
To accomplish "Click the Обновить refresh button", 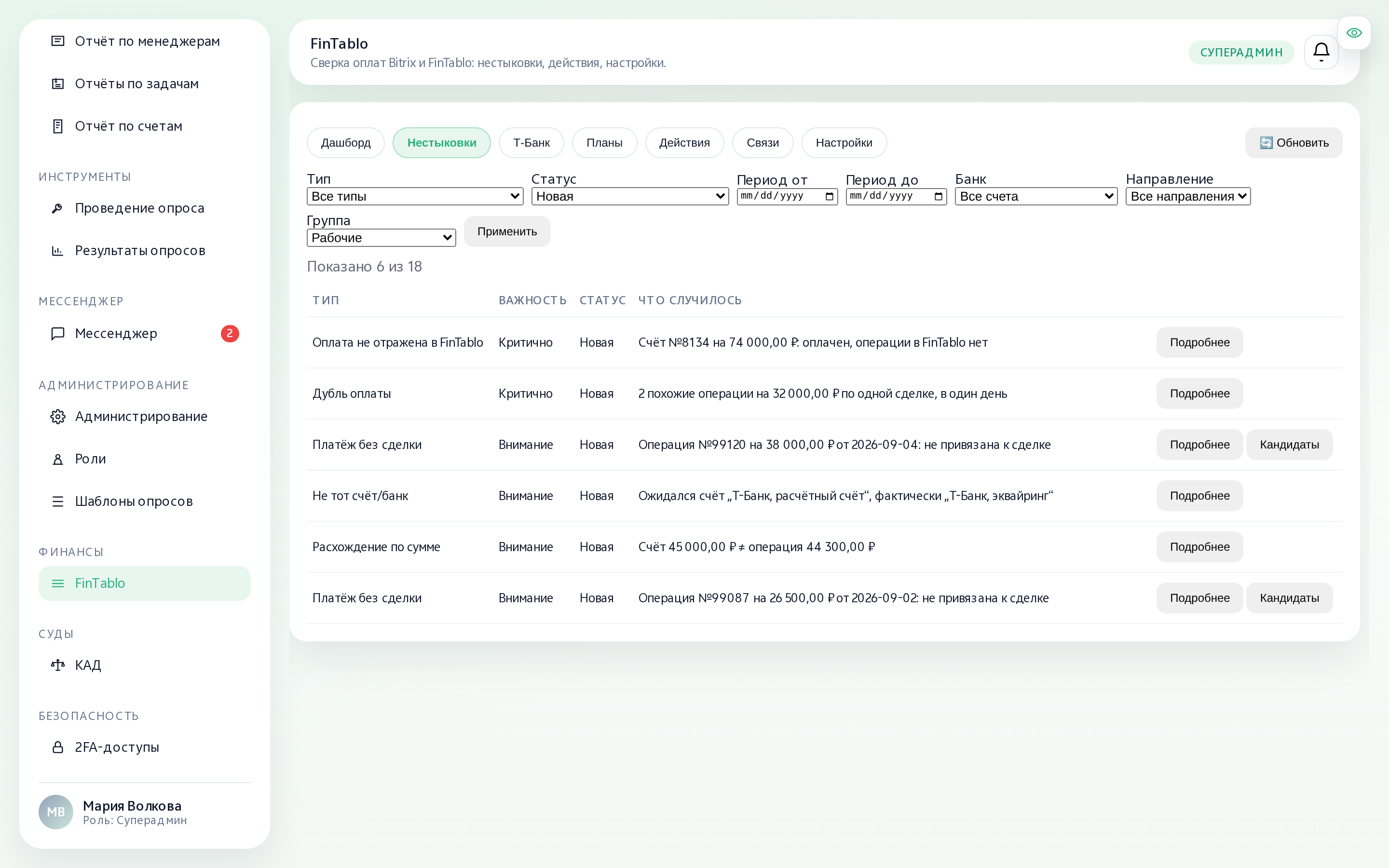I will pyautogui.click(x=1294, y=142).
